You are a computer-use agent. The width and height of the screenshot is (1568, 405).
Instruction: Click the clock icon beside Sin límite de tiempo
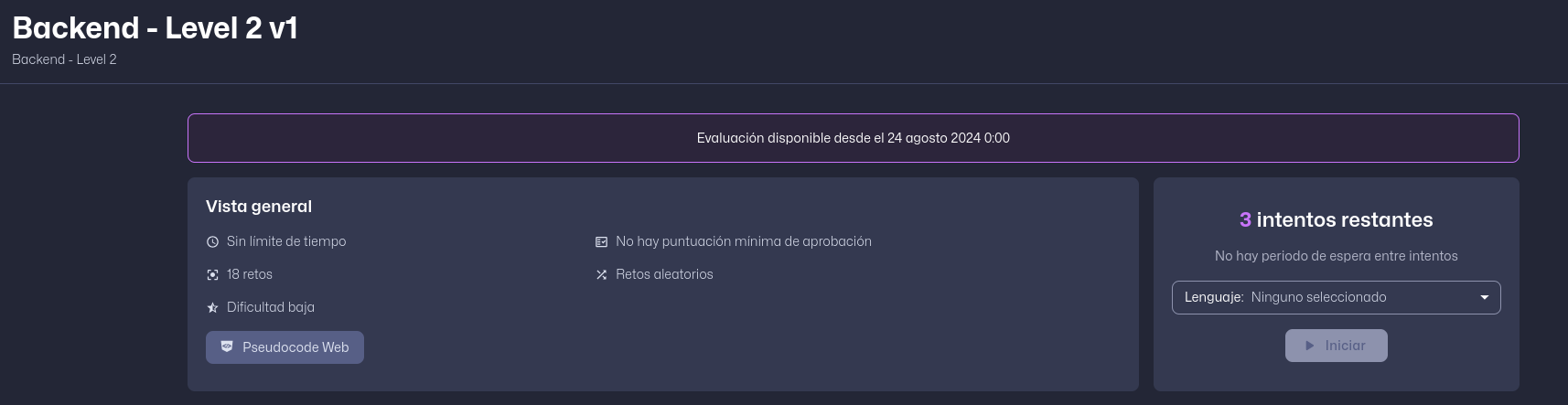[212, 242]
